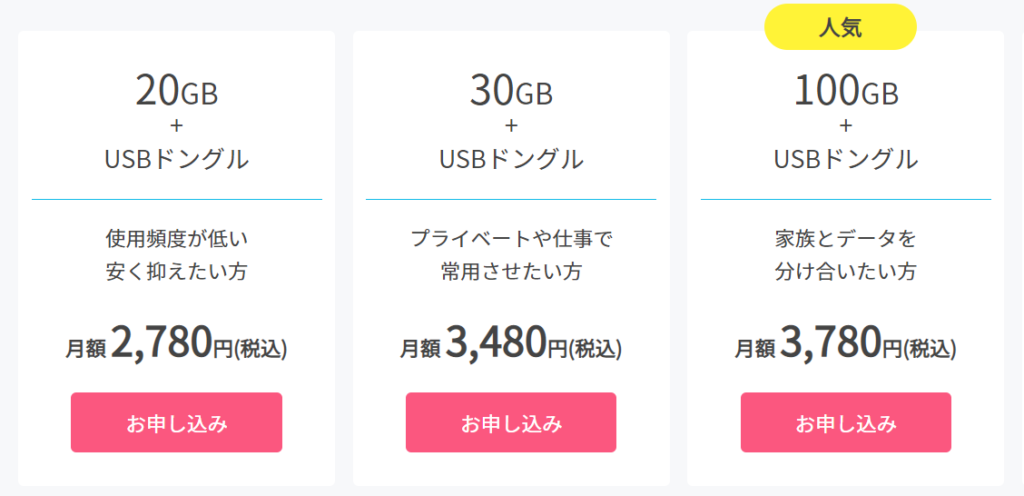This screenshot has width=1024, height=496.
Task: Click the 100GB plan title
Action: click(x=846, y=92)
